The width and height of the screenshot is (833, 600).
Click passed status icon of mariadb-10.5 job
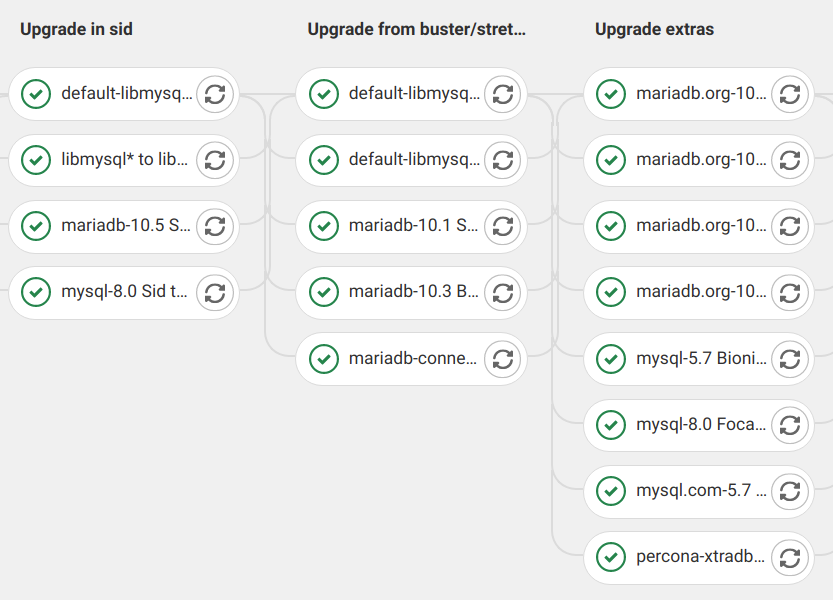(36, 226)
